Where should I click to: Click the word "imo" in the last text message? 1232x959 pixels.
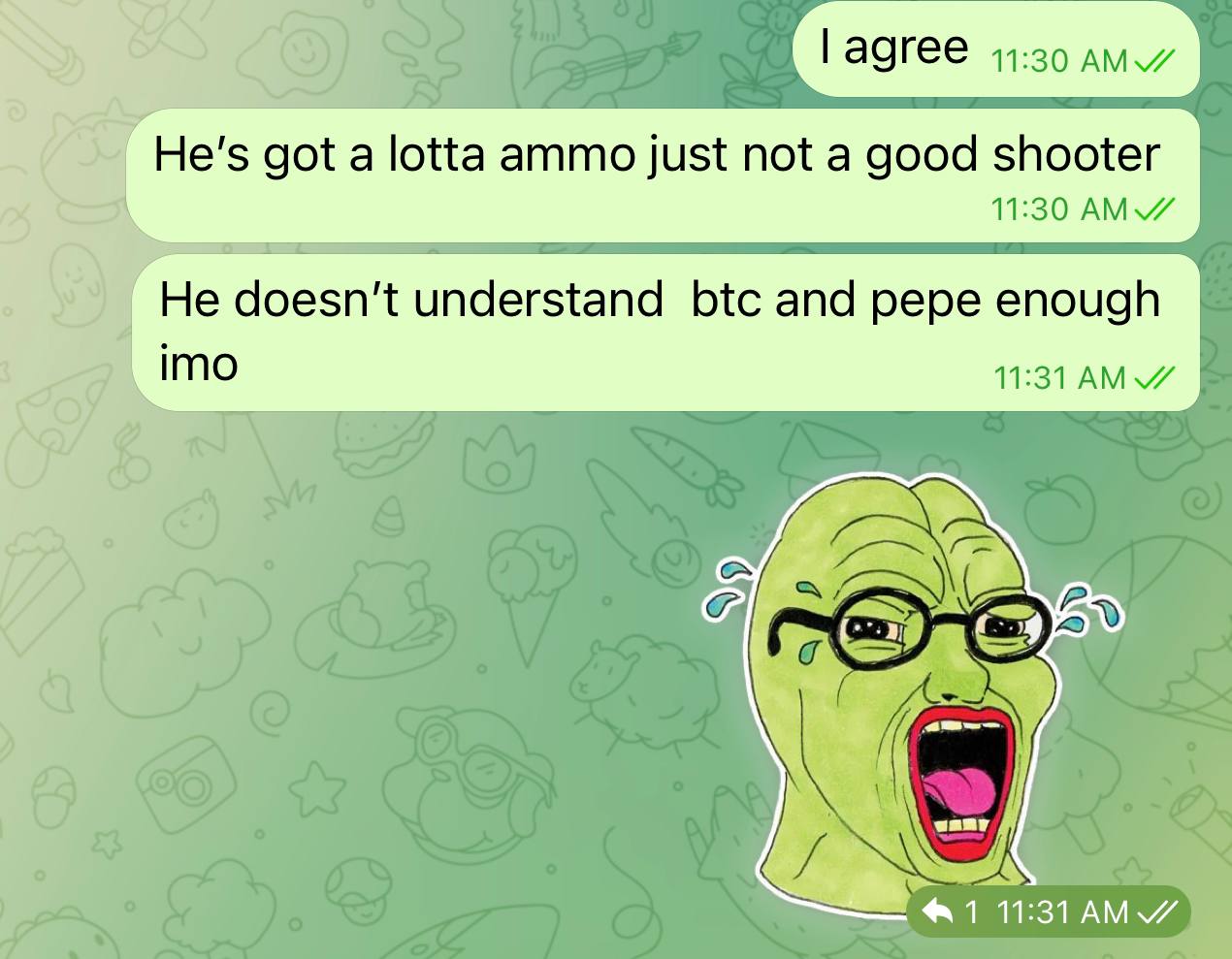[199, 364]
